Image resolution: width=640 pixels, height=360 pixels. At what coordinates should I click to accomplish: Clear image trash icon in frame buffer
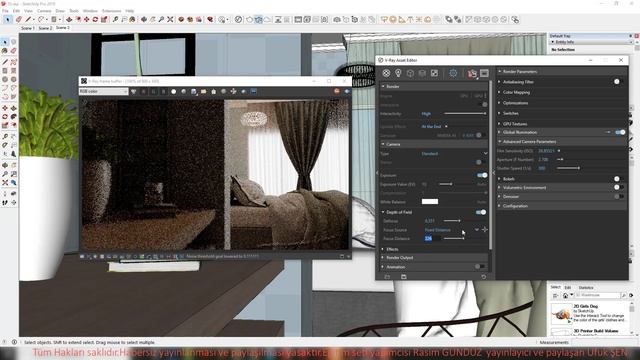[213, 91]
